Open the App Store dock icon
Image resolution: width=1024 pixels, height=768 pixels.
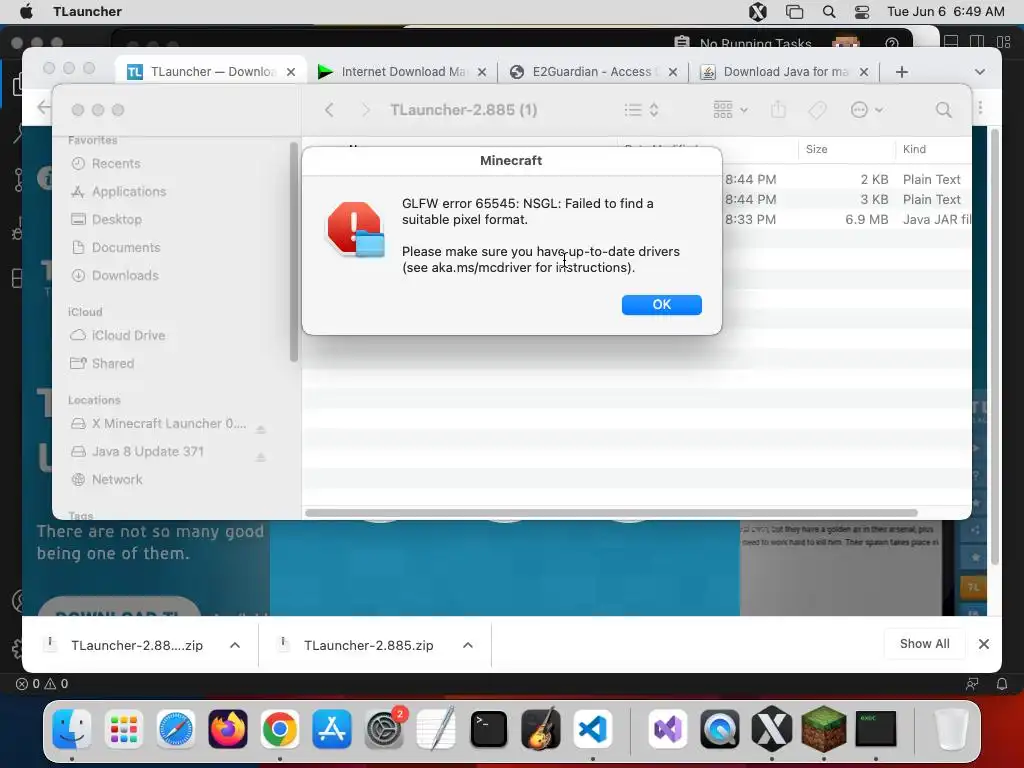pyautogui.click(x=332, y=729)
